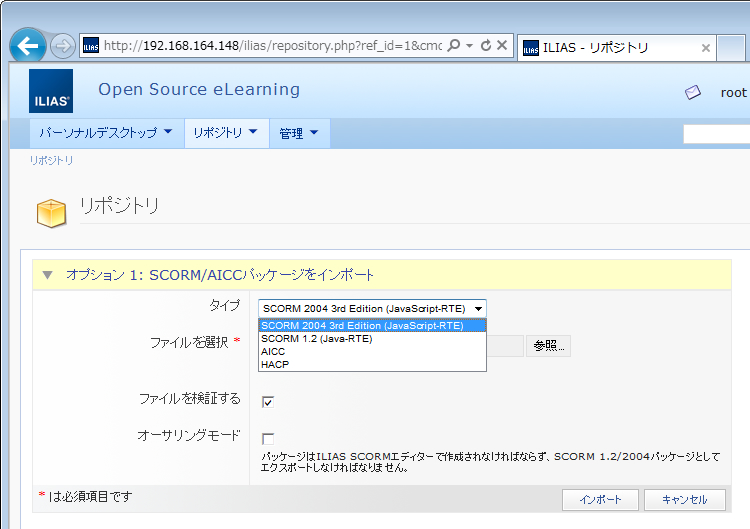Screen dimensions: 750x529
Task: Click the キャンセル button
Action: tap(684, 500)
